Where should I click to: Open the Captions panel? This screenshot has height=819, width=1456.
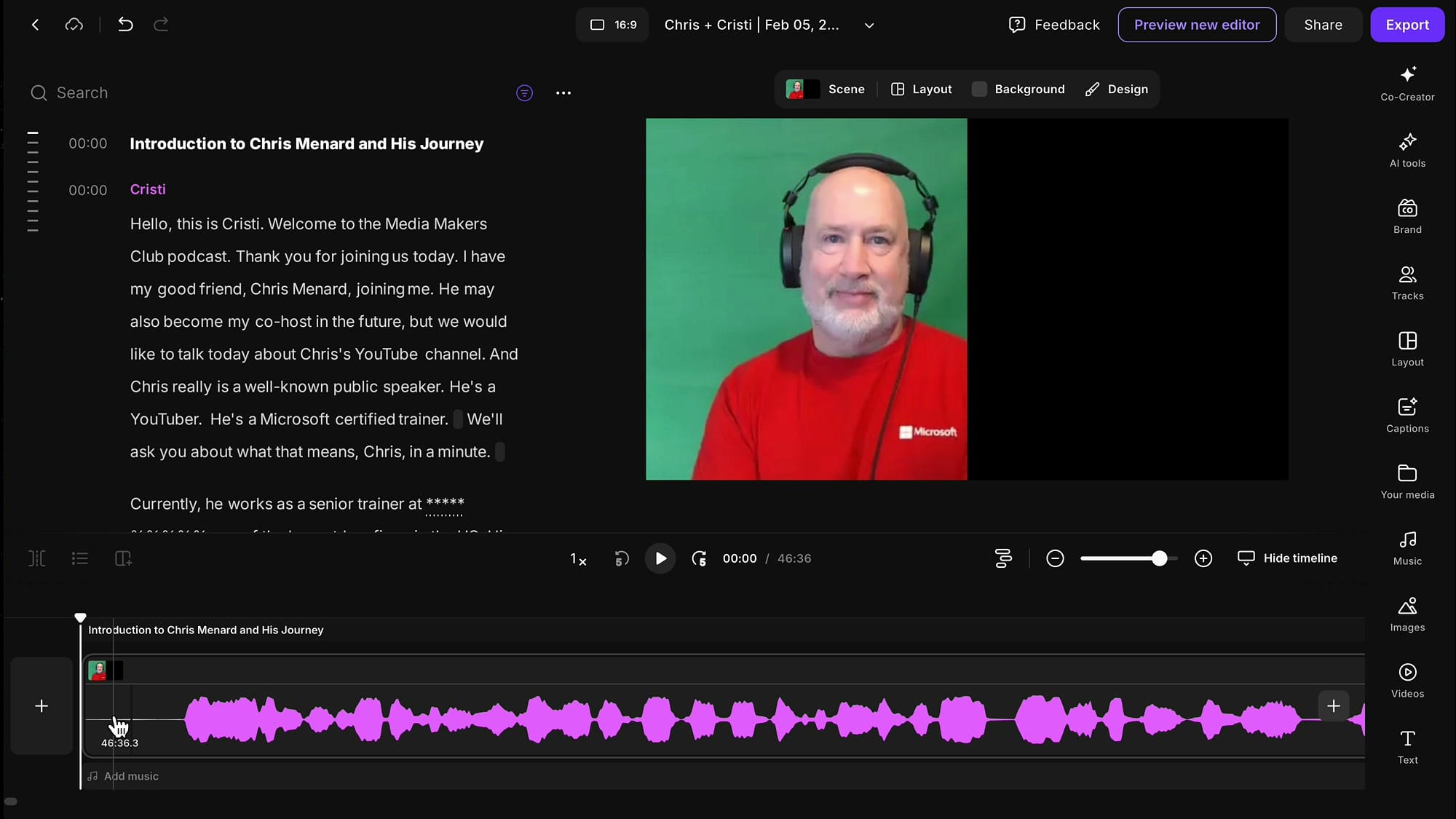[x=1406, y=415]
